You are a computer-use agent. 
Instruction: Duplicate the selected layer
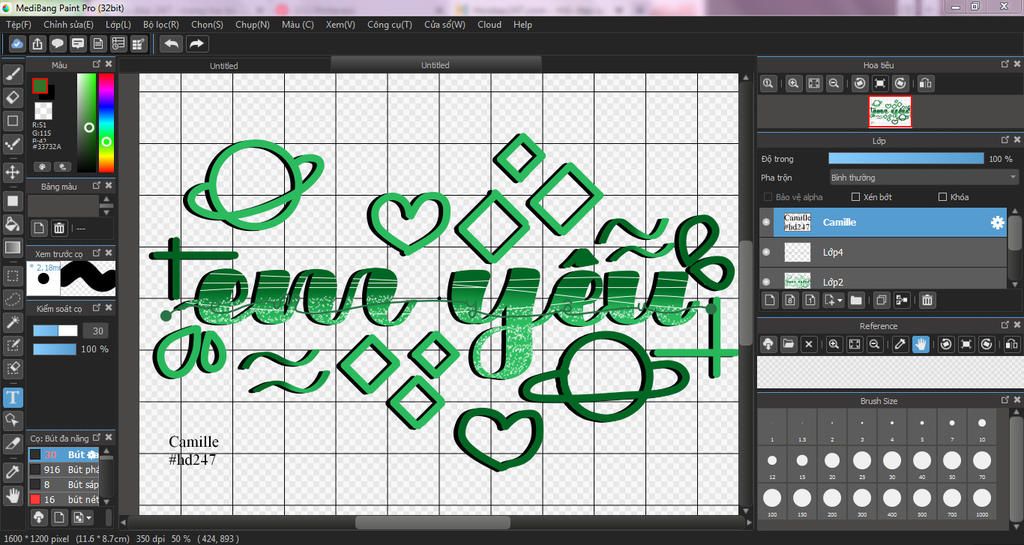point(882,300)
